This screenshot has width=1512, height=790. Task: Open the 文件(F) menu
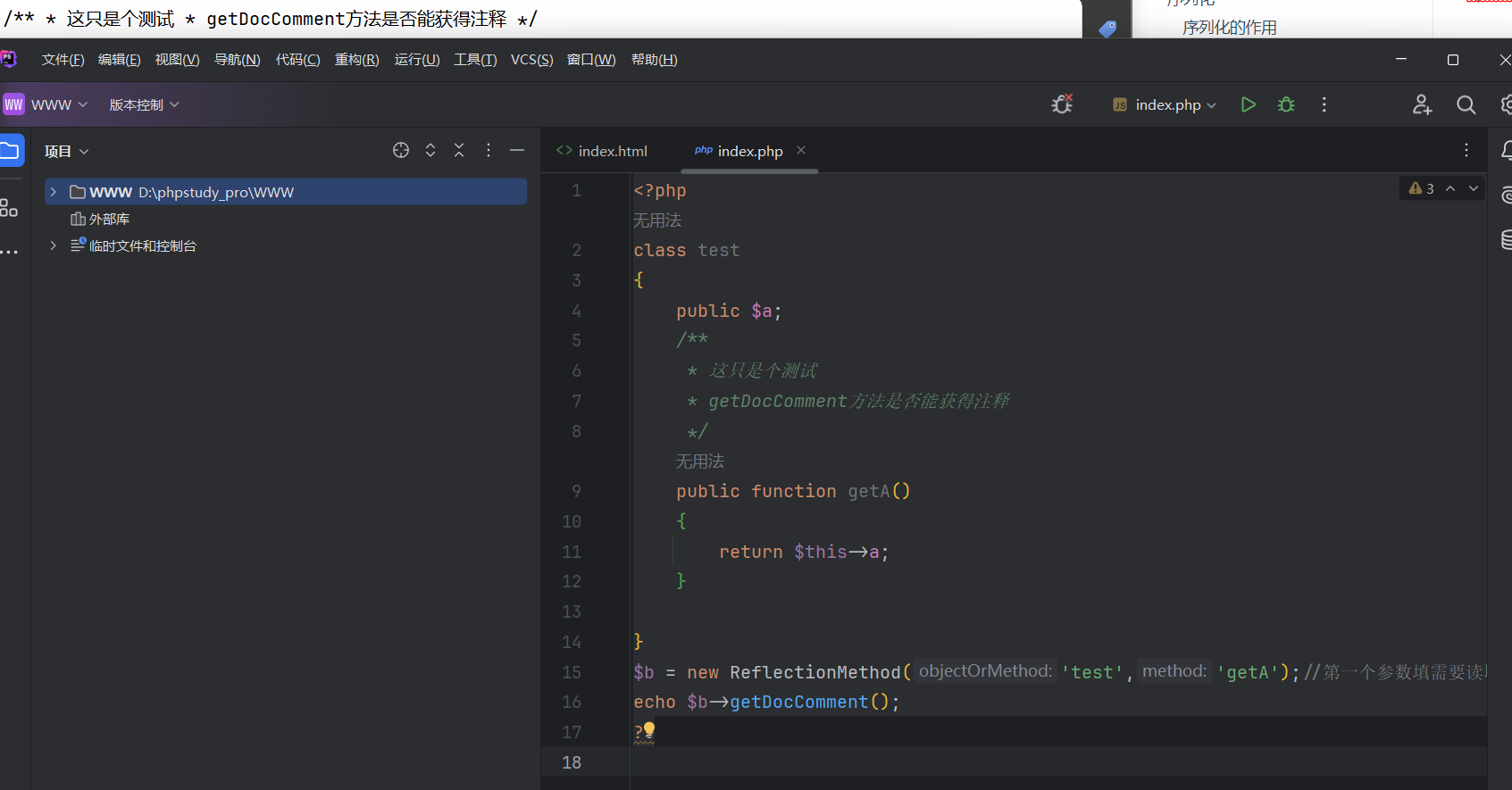point(63,60)
